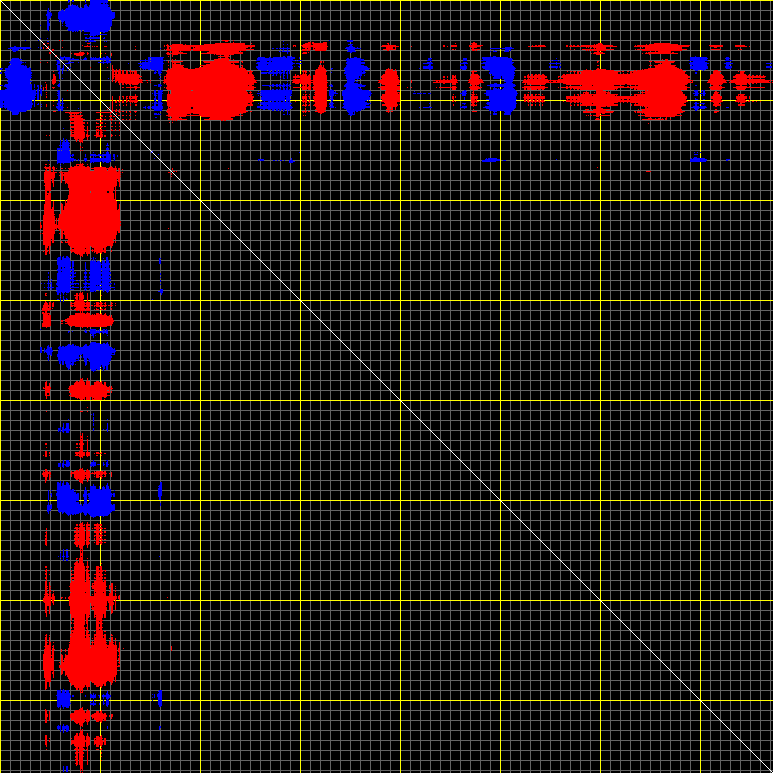Select the blue blob pair in lower left column

tap(84, 498)
